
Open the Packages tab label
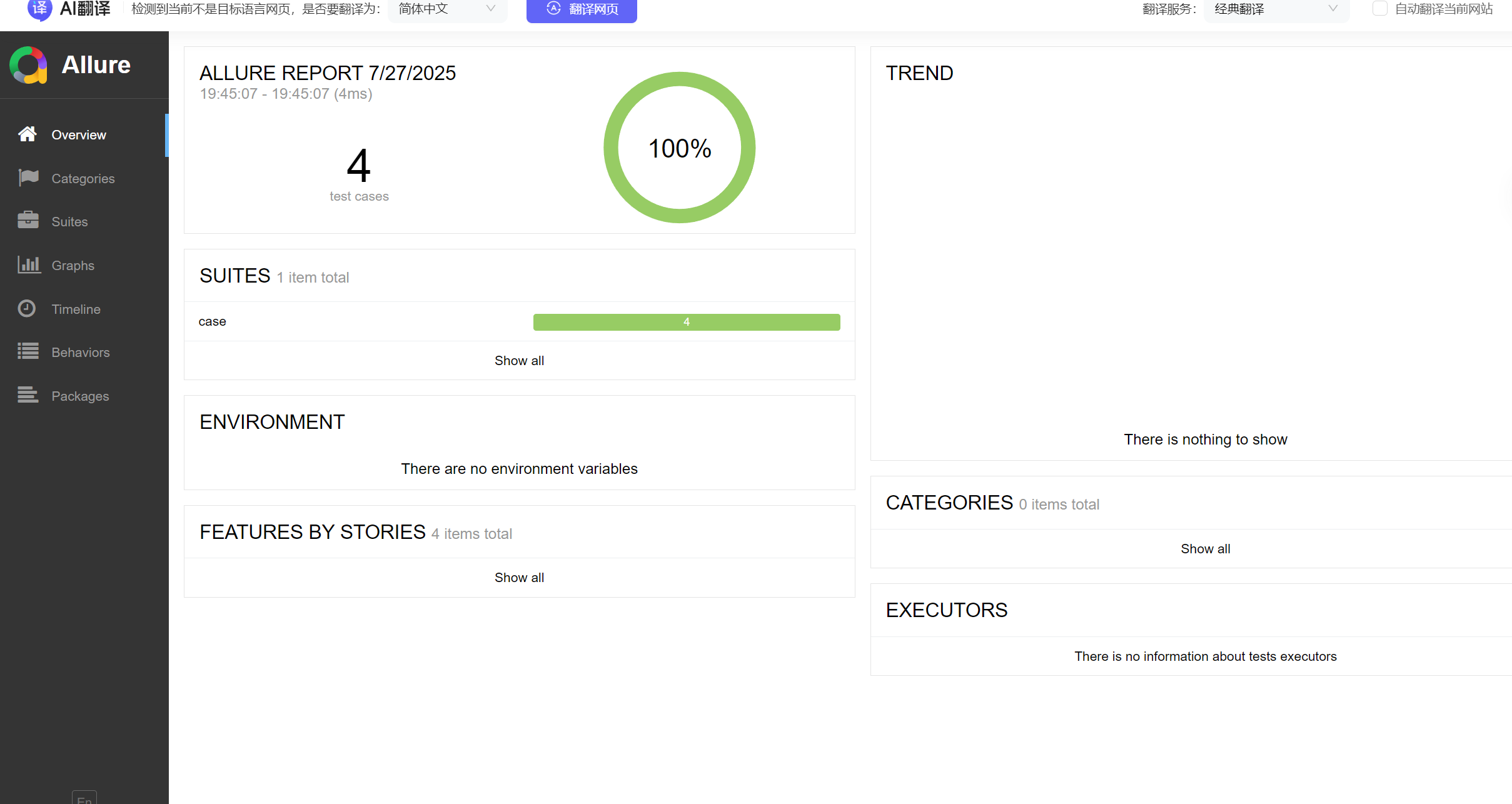[x=80, y=396]
